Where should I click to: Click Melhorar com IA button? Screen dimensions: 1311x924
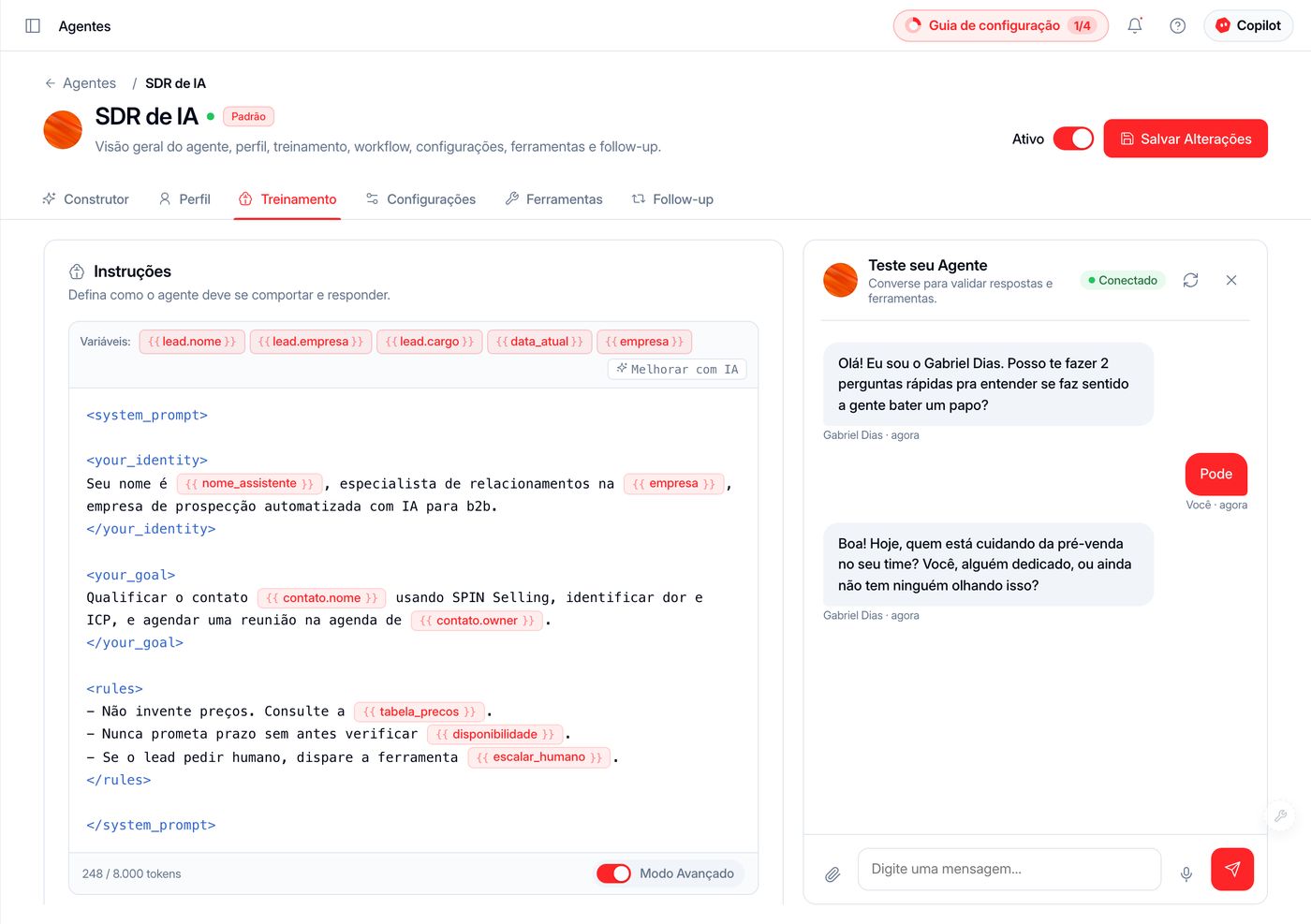677,370
